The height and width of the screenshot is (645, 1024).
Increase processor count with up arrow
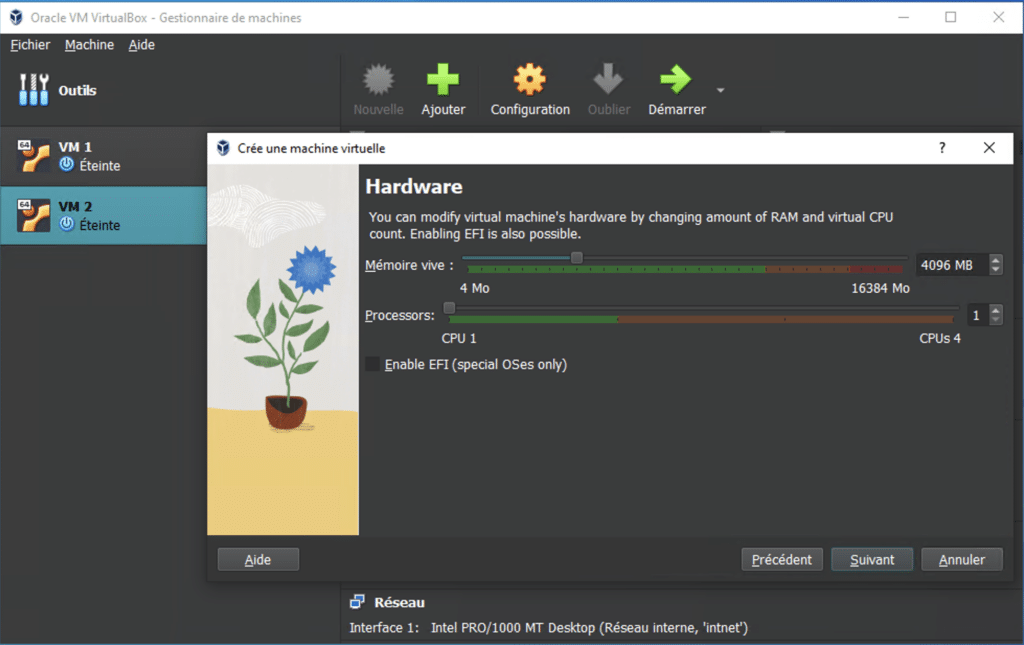(x=995, y=309)
